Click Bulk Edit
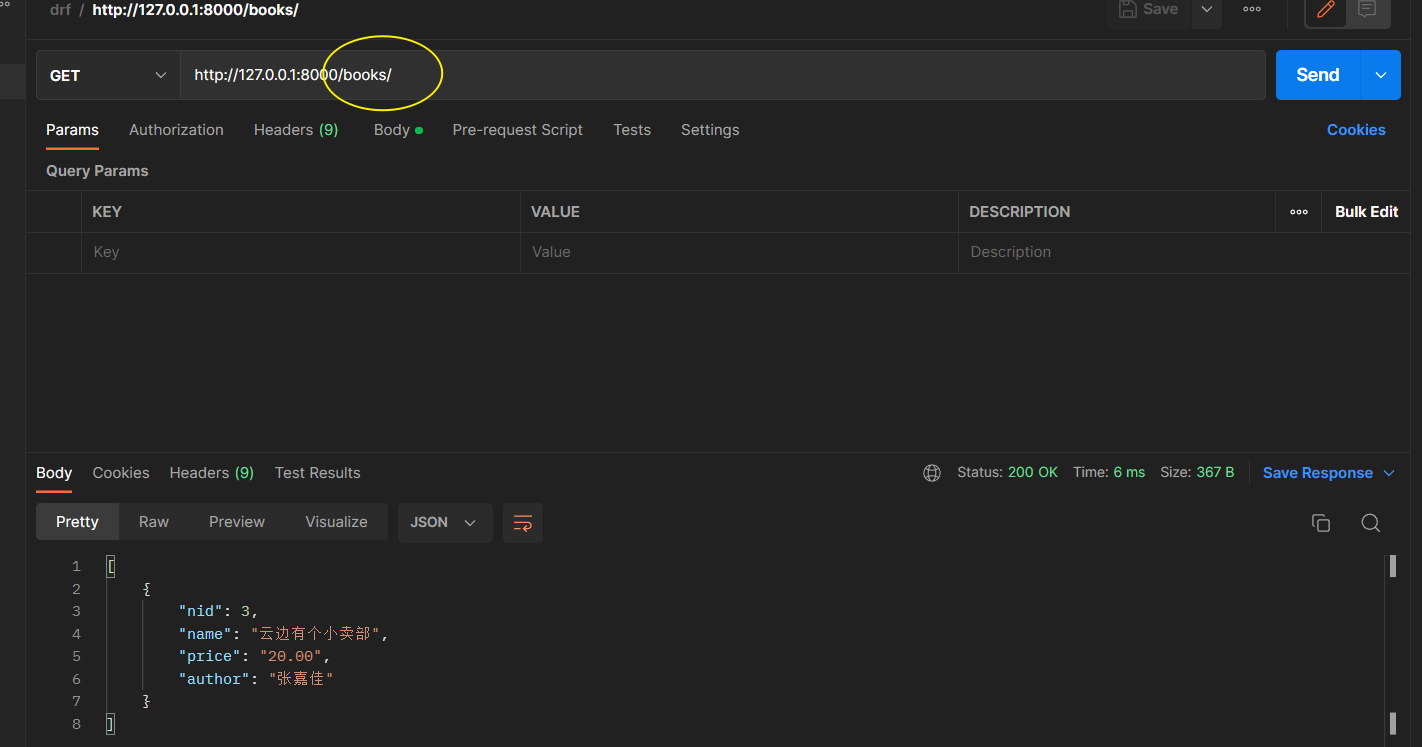The image size is (1422, 747). (x=1366, y=212)
